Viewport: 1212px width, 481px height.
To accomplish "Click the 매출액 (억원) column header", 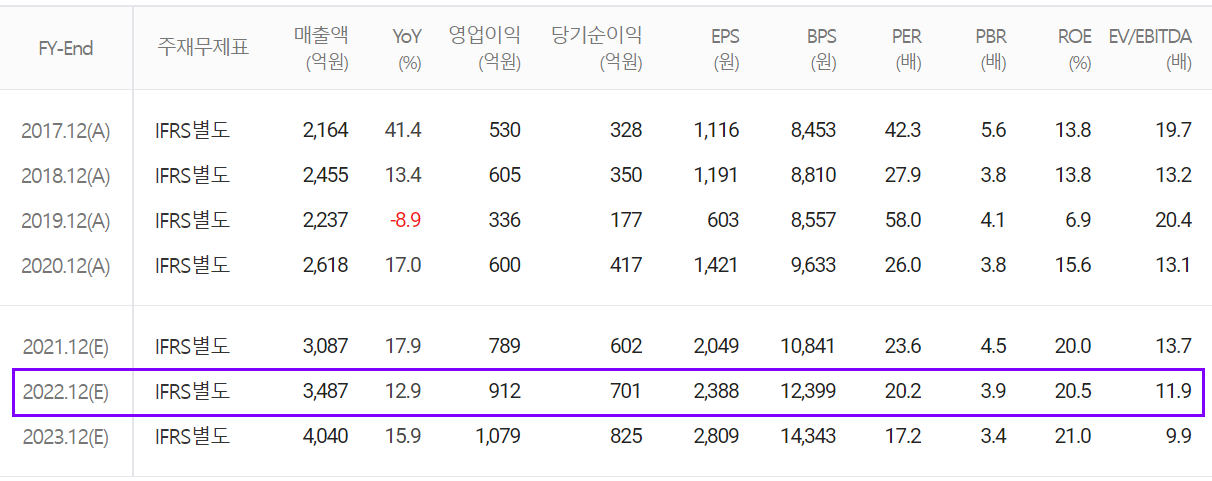I will click(x=321, y=48).
